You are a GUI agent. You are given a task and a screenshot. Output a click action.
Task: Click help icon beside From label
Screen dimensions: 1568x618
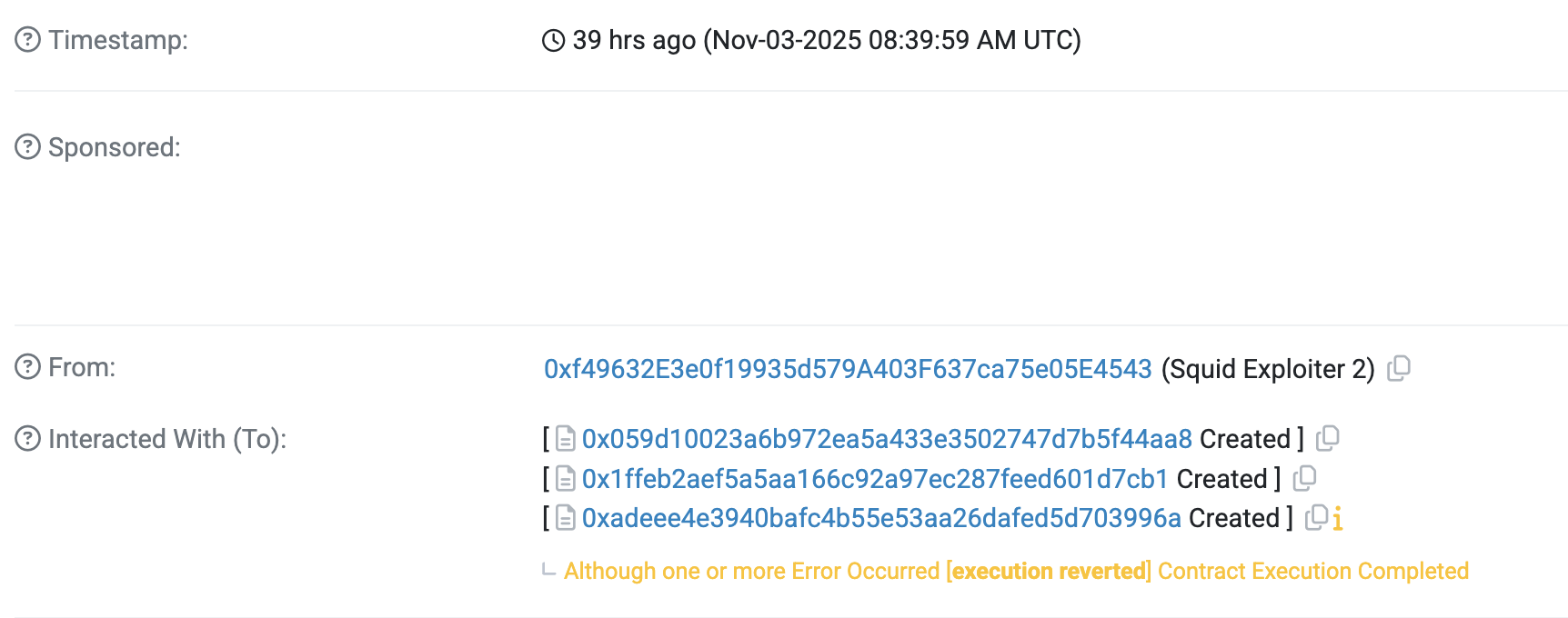click(28, 367)
